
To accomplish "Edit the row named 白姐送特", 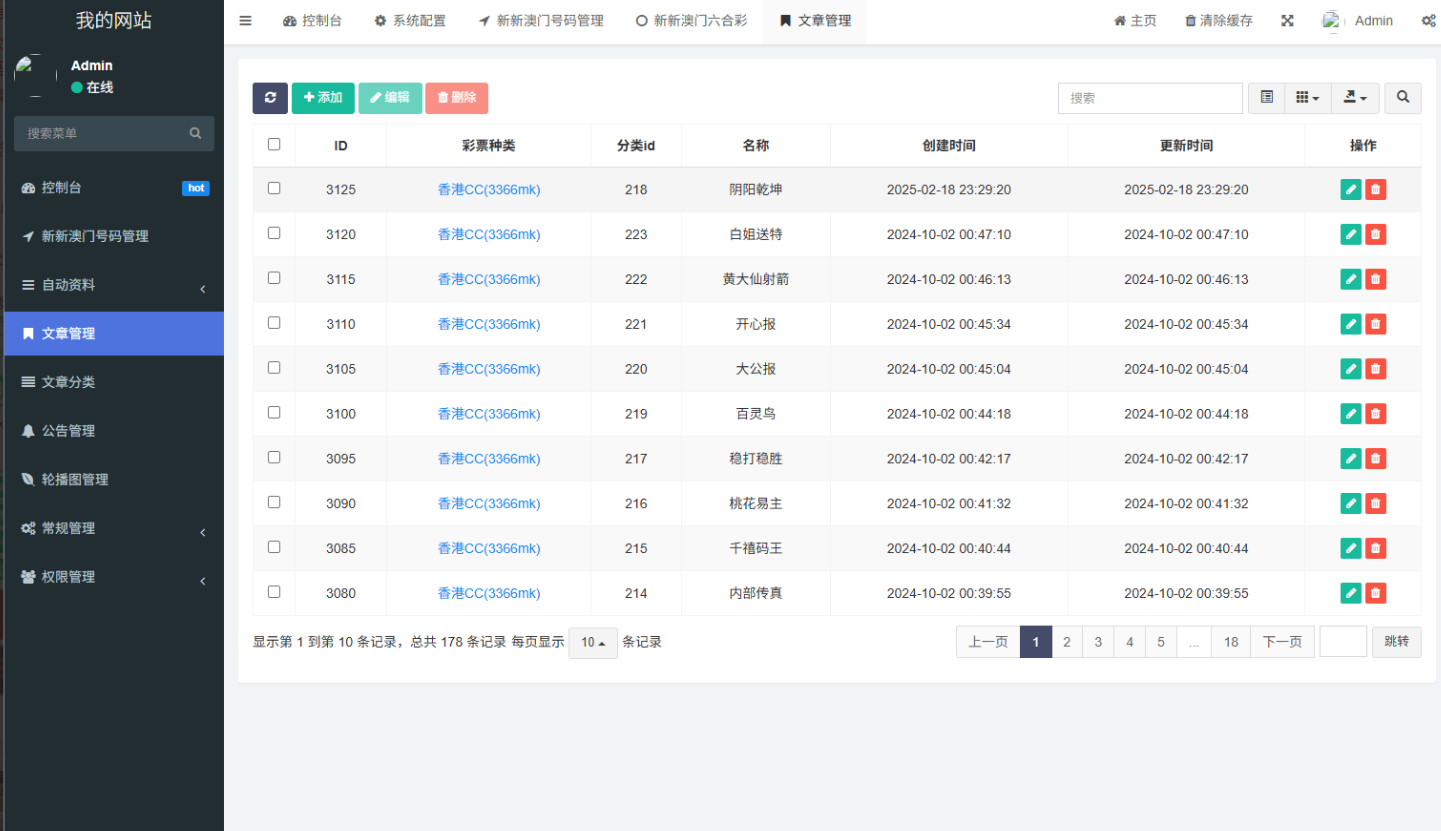I will (x=1351, y=235).
